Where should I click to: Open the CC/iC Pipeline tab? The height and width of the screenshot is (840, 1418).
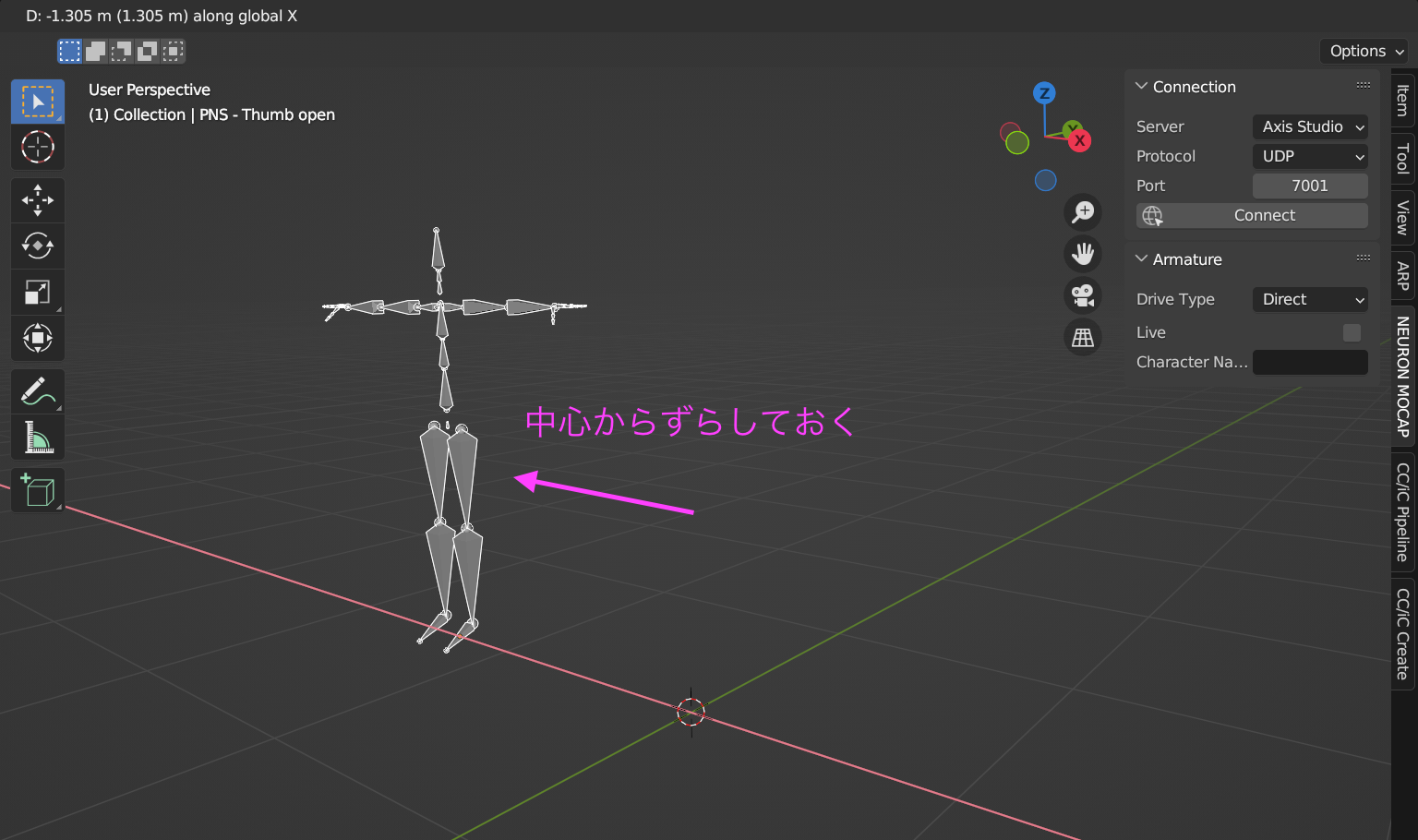tap(1403, 512)
